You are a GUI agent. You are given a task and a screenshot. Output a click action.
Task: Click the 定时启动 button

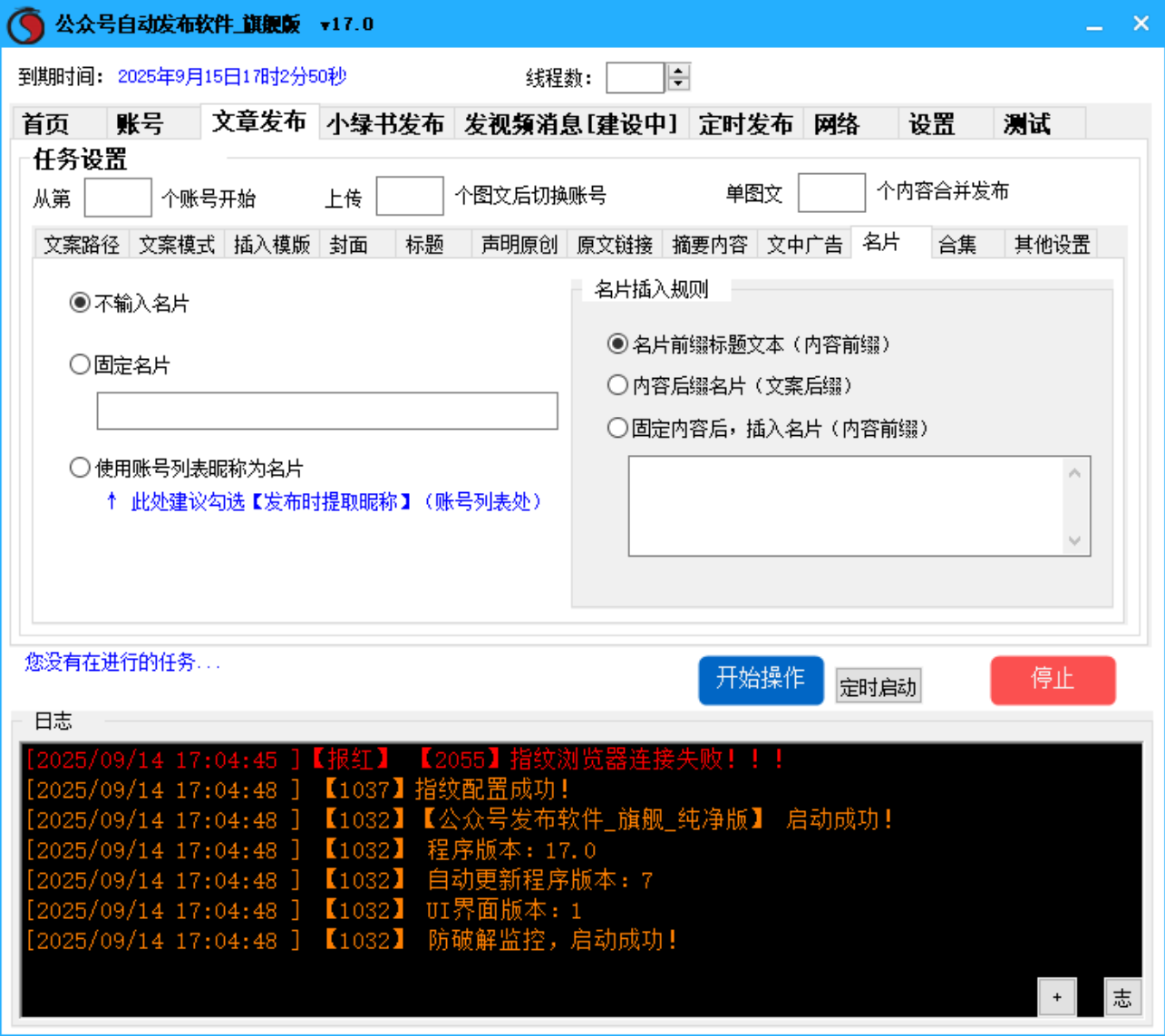pos(878,686)
